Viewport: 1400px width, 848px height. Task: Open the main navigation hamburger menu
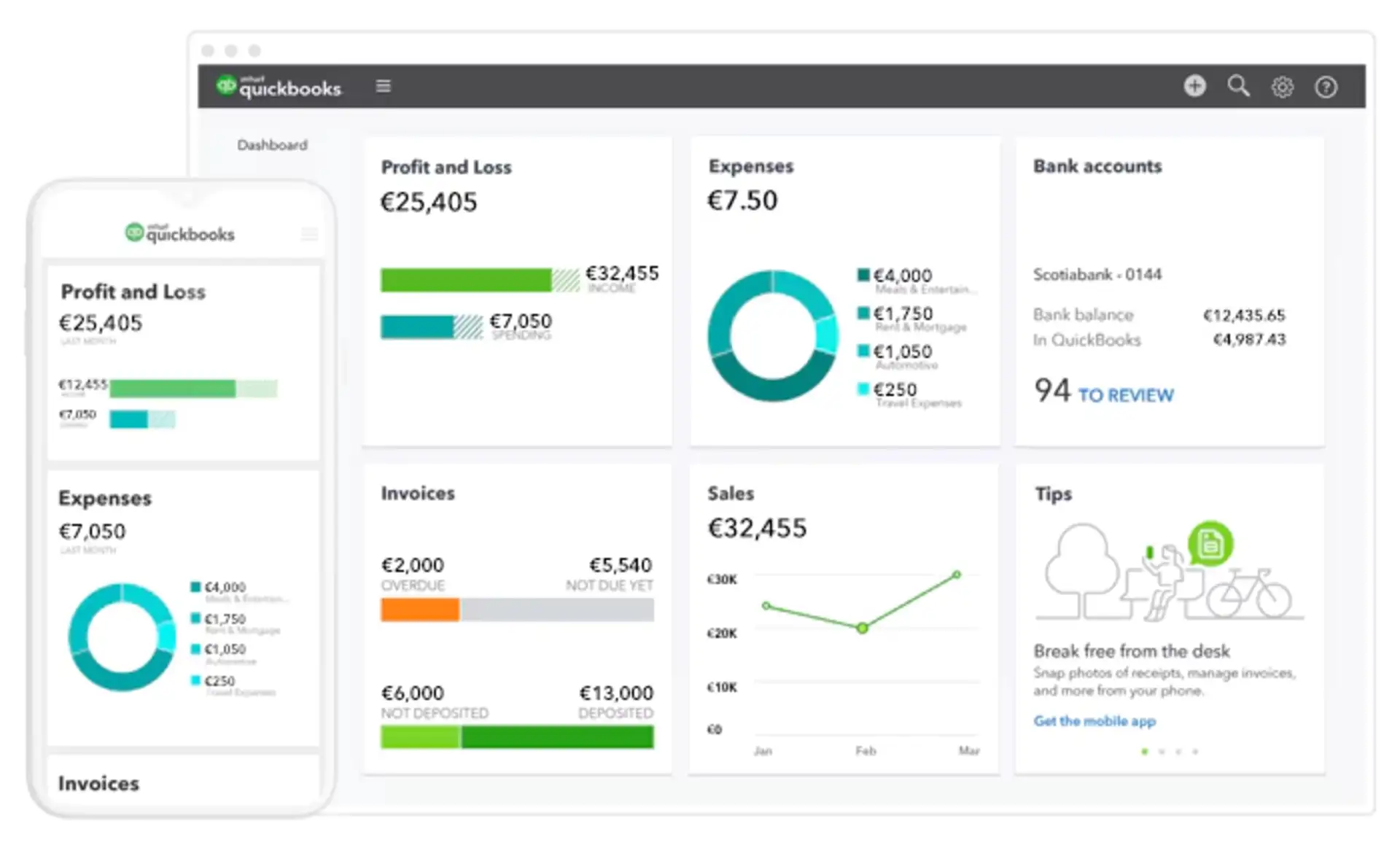click(x=383, y=85)
